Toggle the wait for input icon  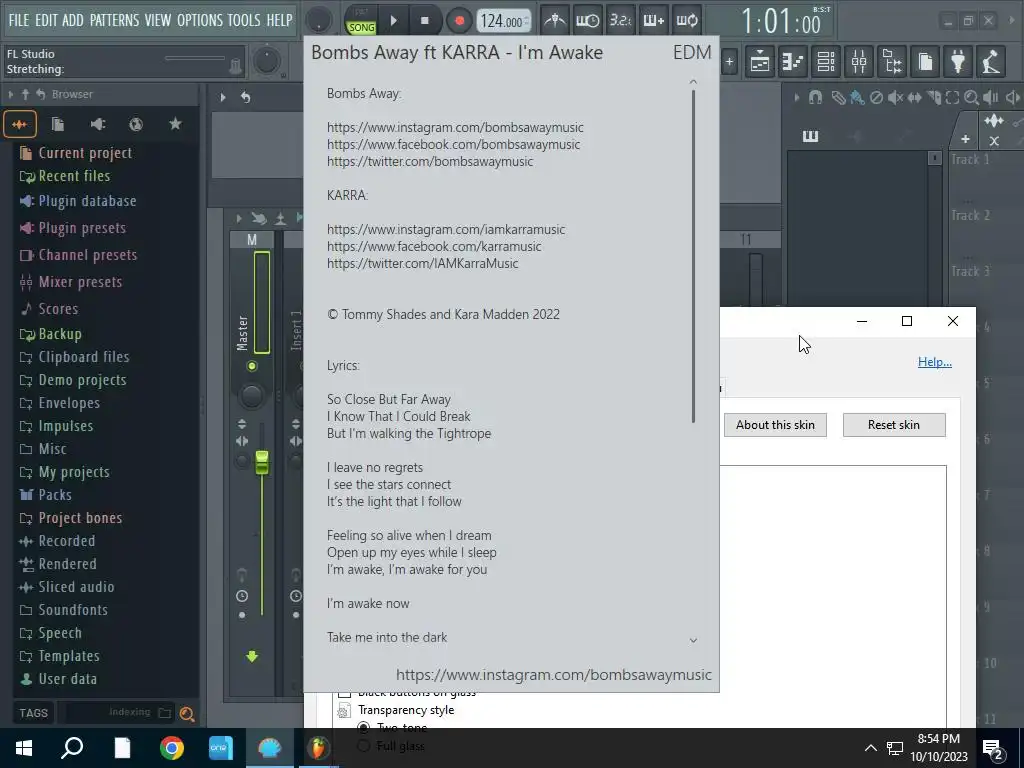pos(587,20)
